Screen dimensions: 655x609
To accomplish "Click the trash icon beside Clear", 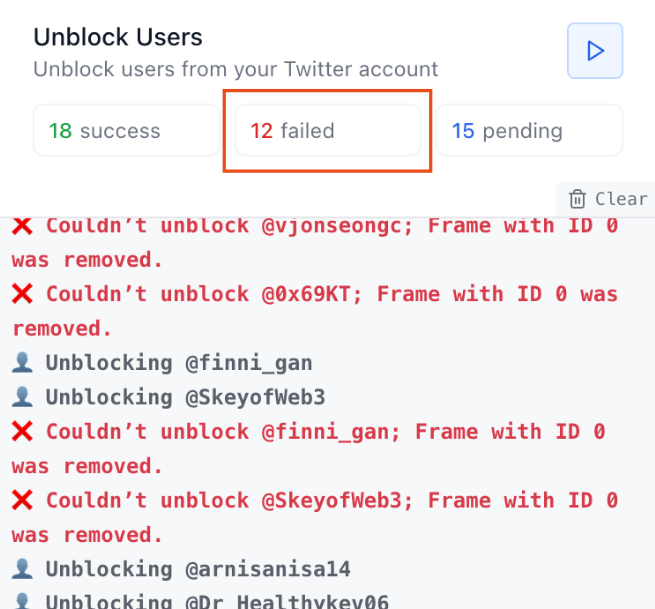I will pos(577,199).
